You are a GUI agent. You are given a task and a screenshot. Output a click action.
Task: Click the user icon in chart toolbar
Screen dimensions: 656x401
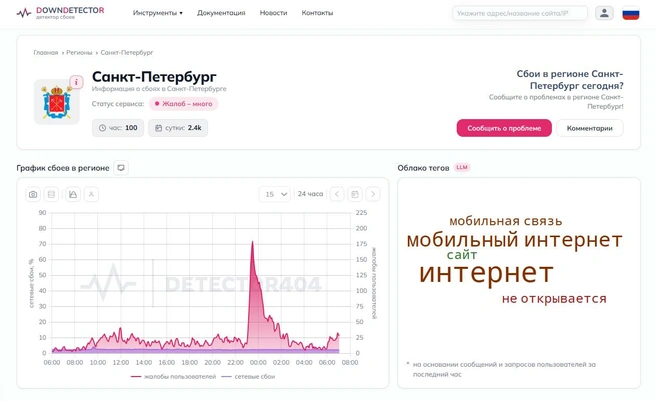click(91, 194)
